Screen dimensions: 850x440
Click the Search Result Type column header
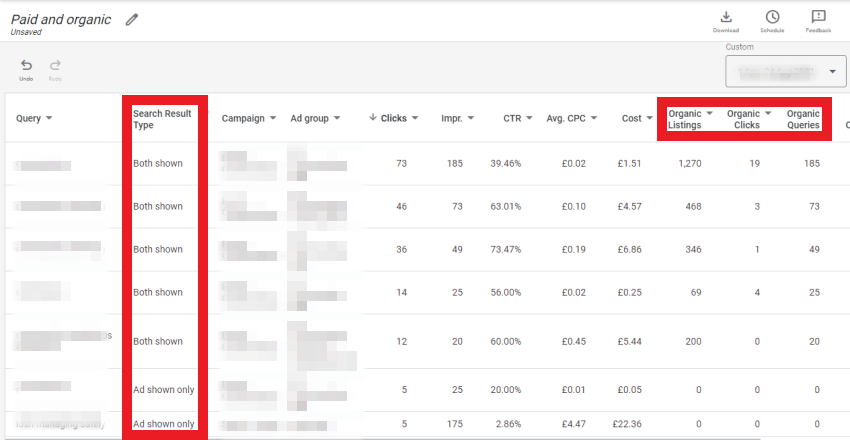(x=161, y=119)
